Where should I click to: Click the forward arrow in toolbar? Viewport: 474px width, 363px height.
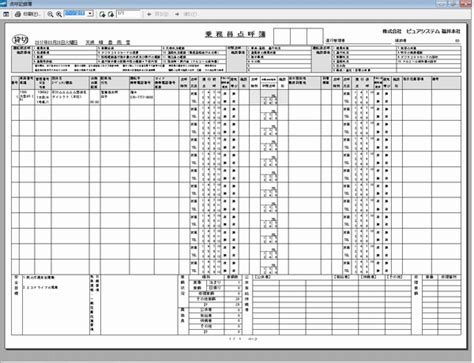tap(177, 14)
